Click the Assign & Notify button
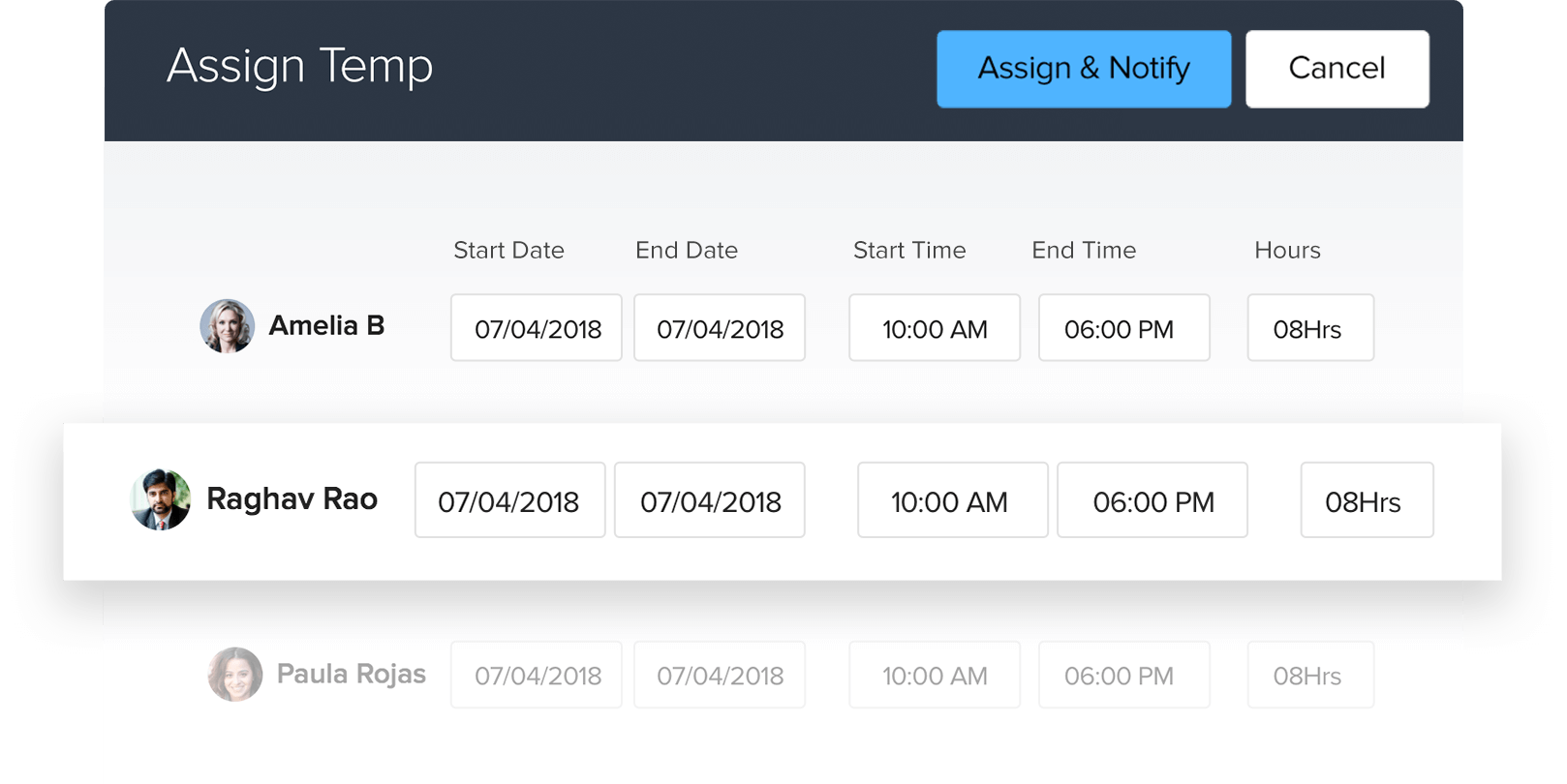 [1083, 69]
